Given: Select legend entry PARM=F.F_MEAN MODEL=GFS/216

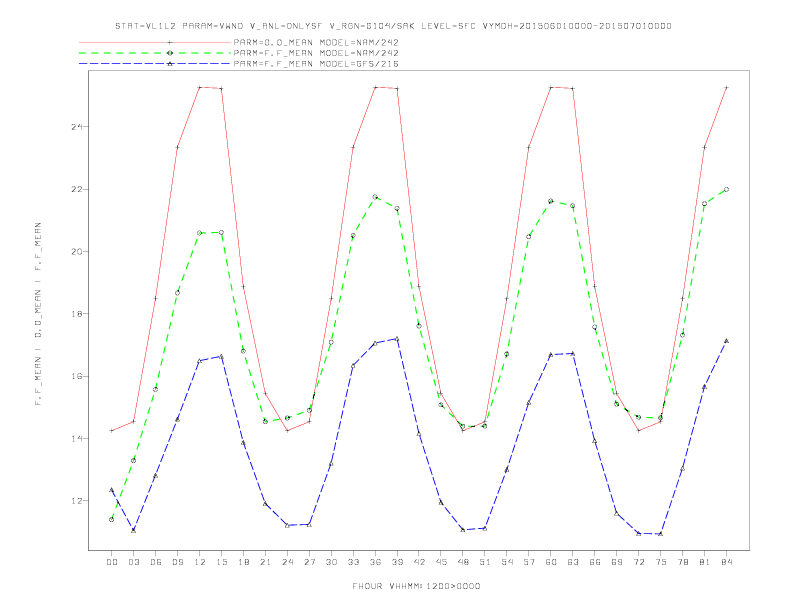Looking at the screenshot, I should point(316,64).
